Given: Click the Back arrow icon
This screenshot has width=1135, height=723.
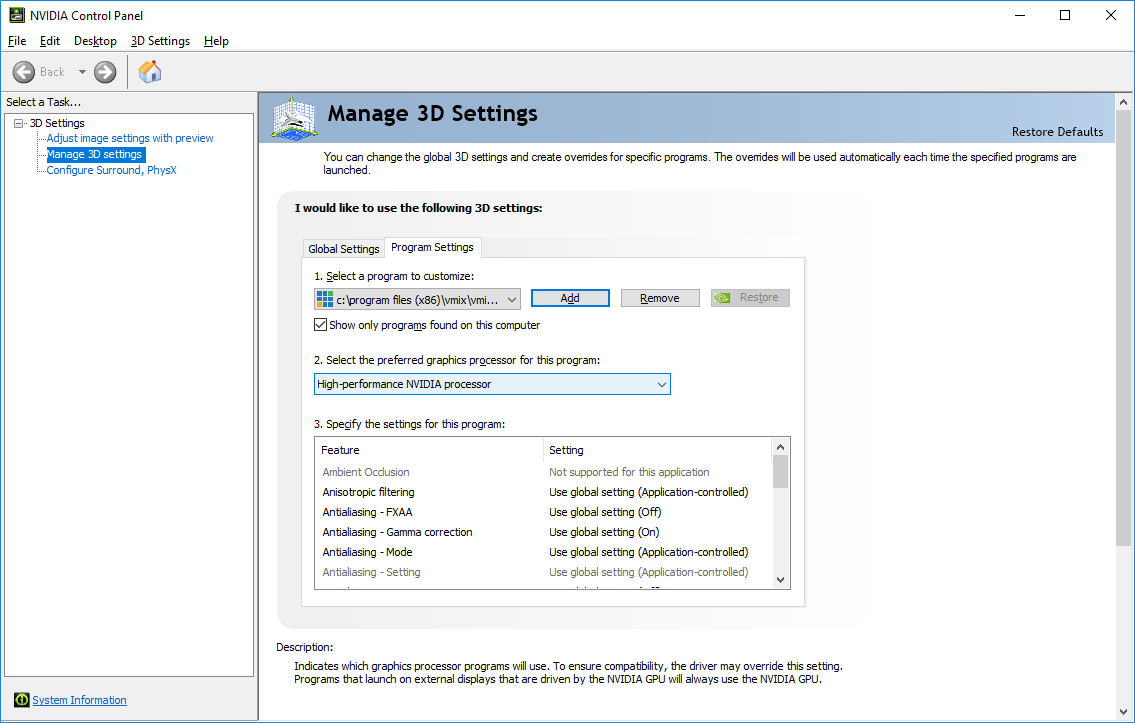Looking at the screenshot, I should tap(24, 72).
